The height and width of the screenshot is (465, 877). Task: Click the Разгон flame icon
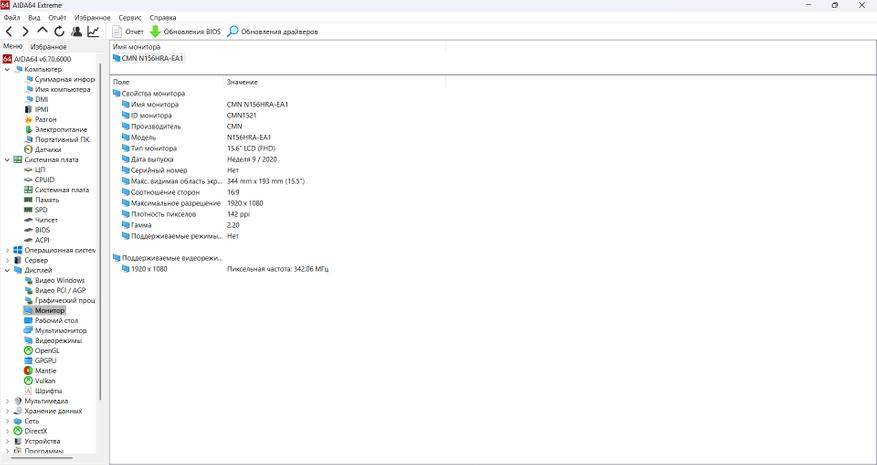(x=29, y=120)
